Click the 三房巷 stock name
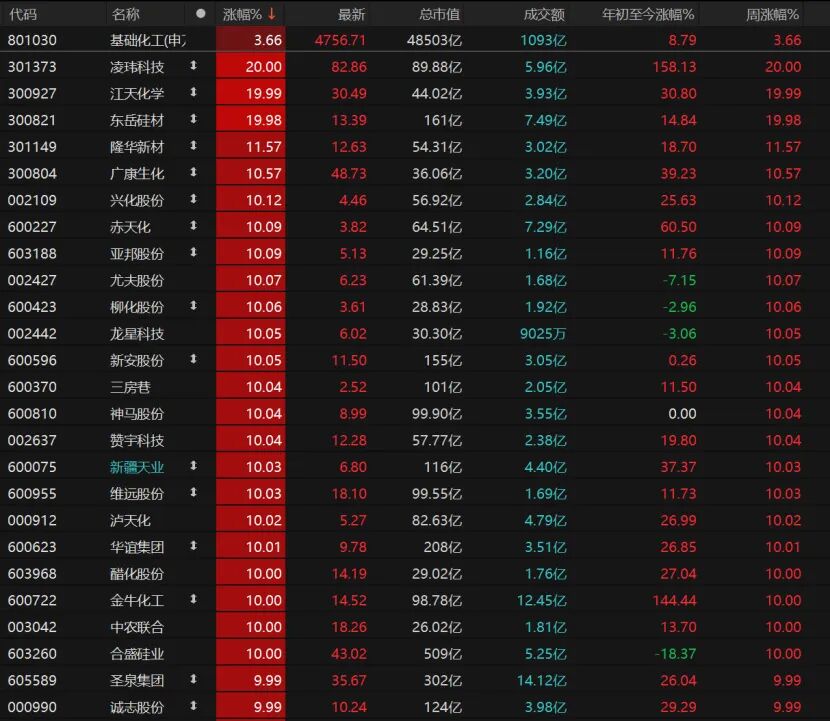The width and height of the screenshot is (830, 721). 130,387
